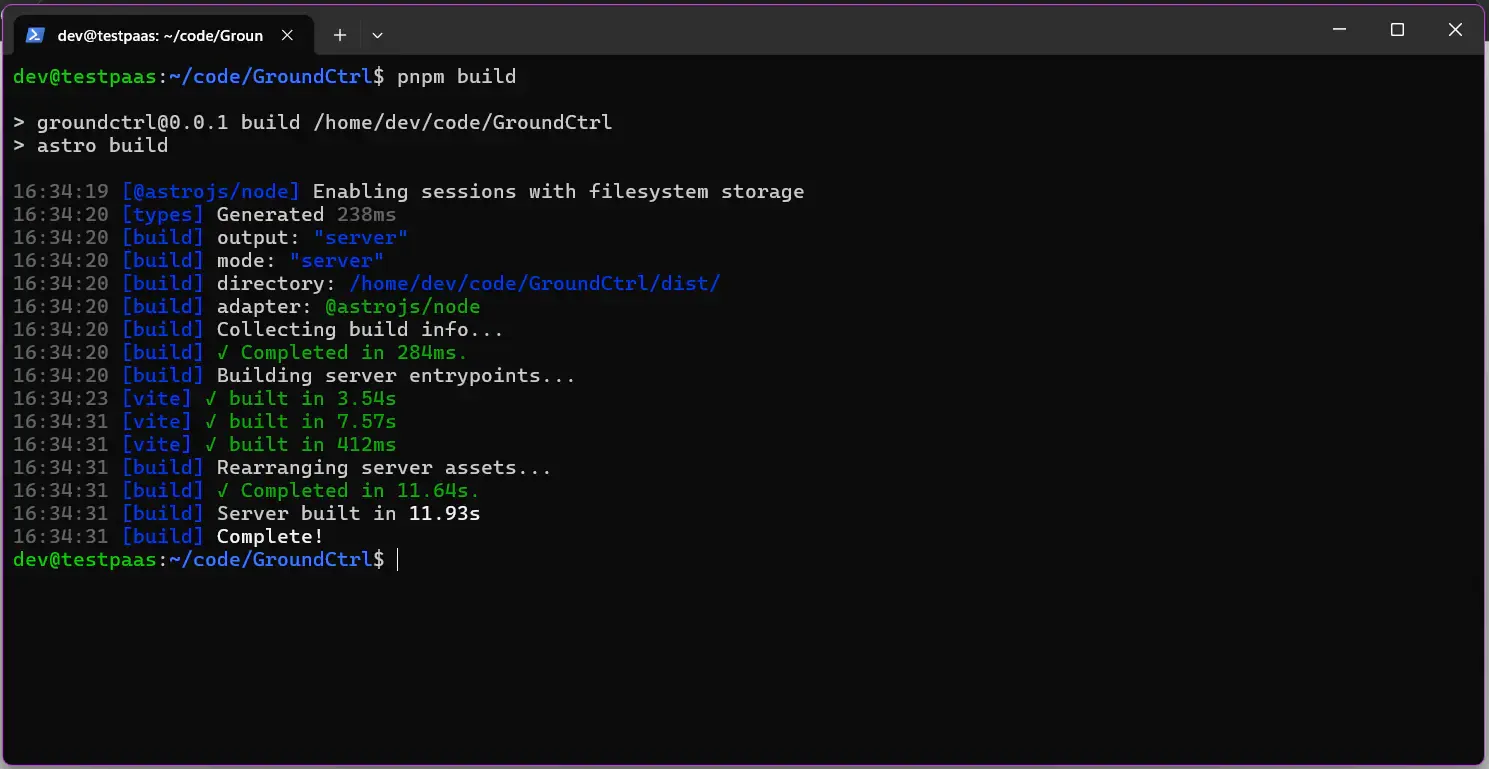
Task: Close the dev@testpaas tab
Action: coord(288,34)
